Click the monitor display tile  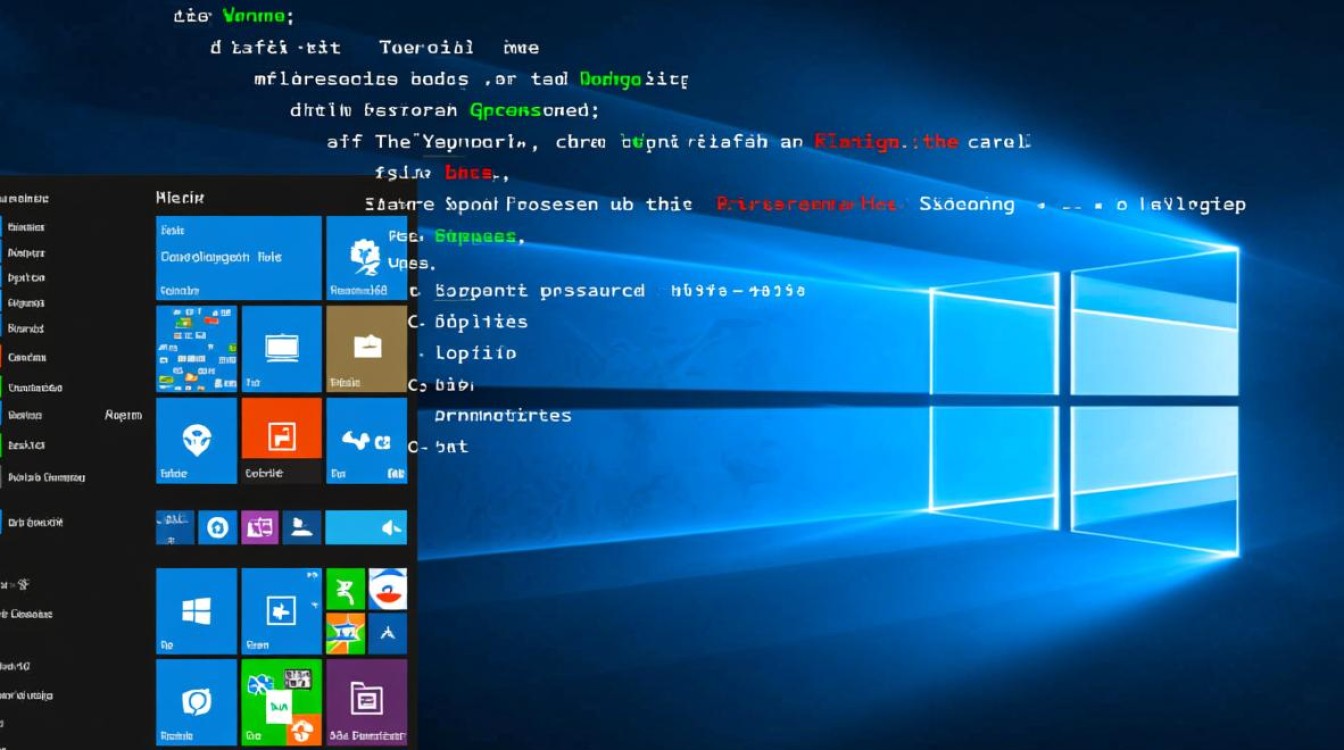[280, 346]
